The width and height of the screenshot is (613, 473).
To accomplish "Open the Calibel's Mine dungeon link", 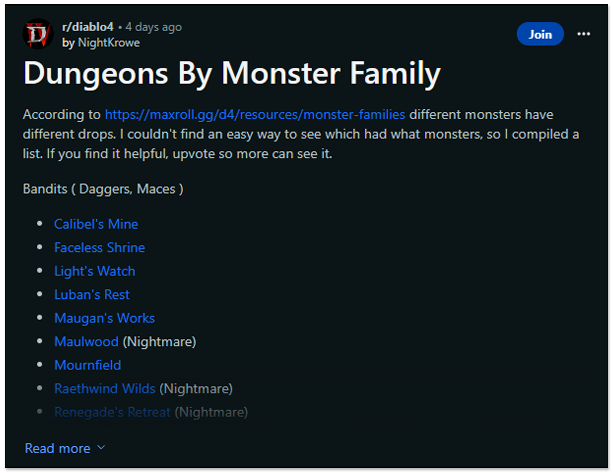I will 96,224.
